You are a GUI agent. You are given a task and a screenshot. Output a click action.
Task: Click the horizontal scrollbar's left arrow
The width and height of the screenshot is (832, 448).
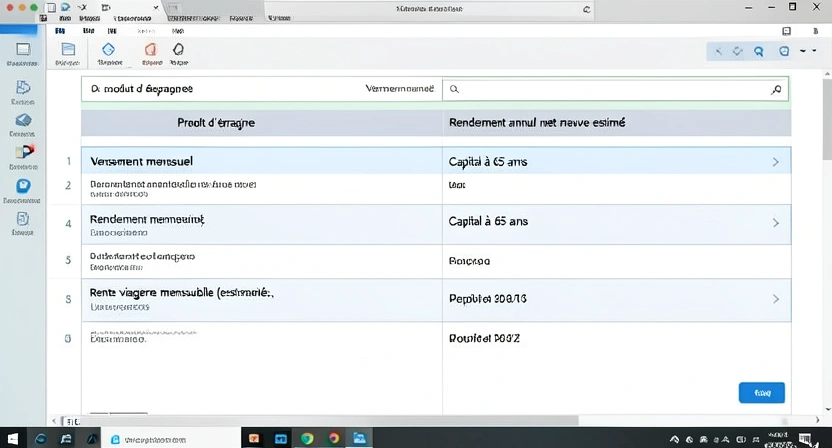coord(54,421)
